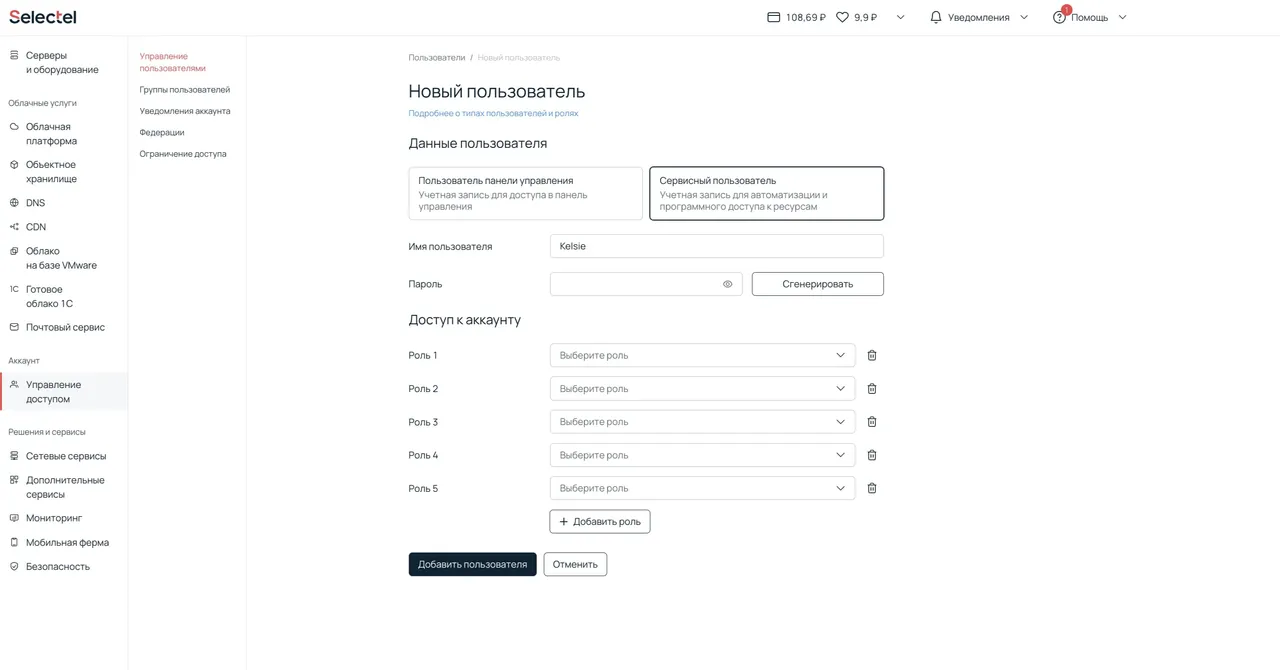This screenshot has width=1280, height=670.
Task: Open help question mark icon
Action: 1059,17
